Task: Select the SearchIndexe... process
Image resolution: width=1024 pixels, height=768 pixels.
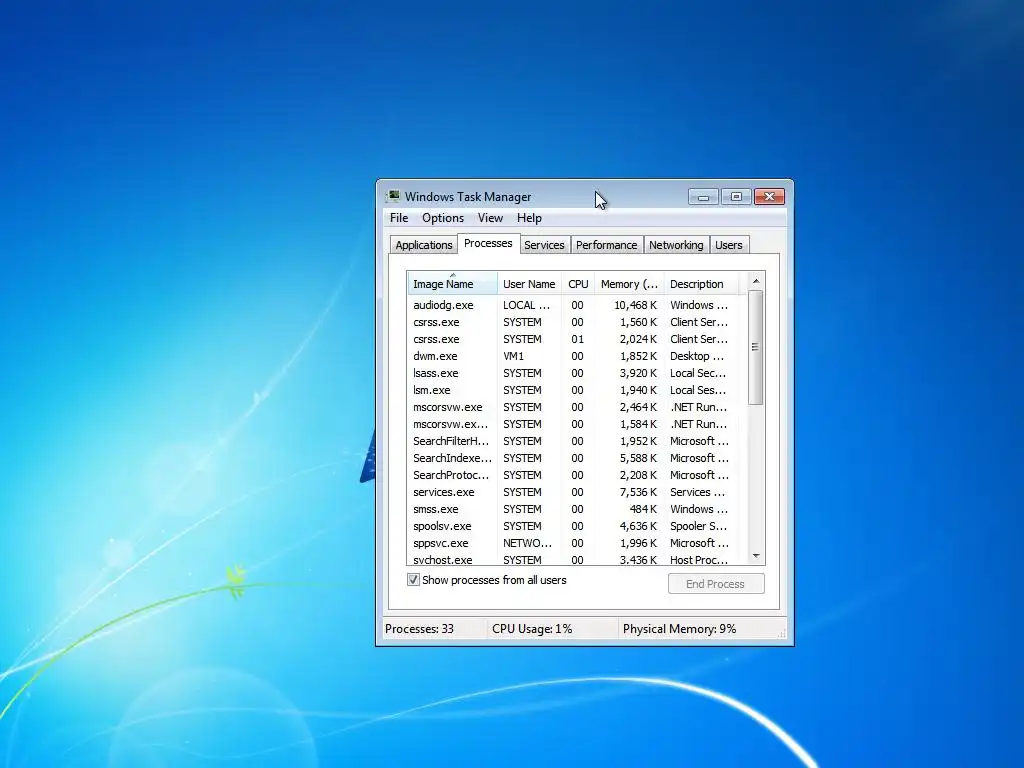Action: pos(577,458)
